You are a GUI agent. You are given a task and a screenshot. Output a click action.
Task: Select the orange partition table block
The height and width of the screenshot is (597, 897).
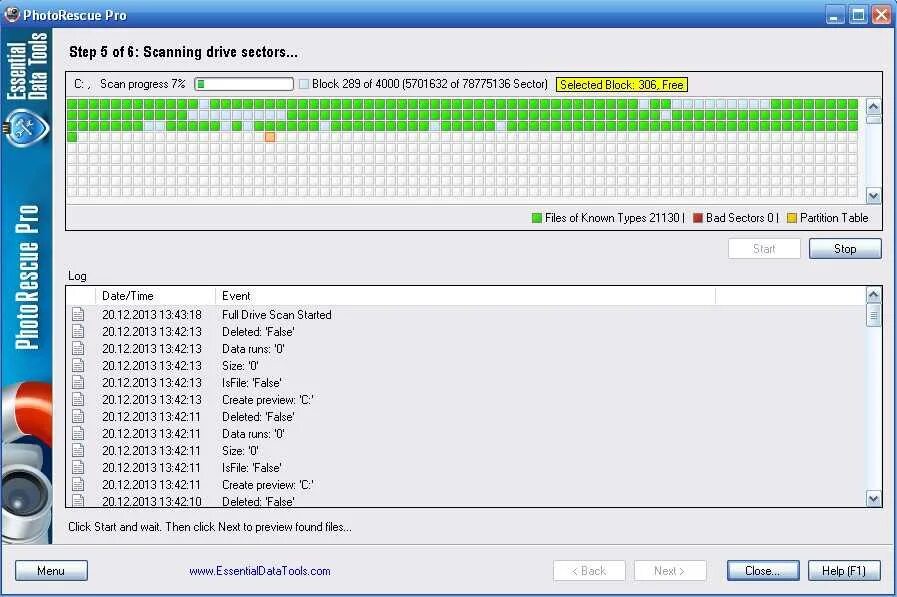coord(270,137)
